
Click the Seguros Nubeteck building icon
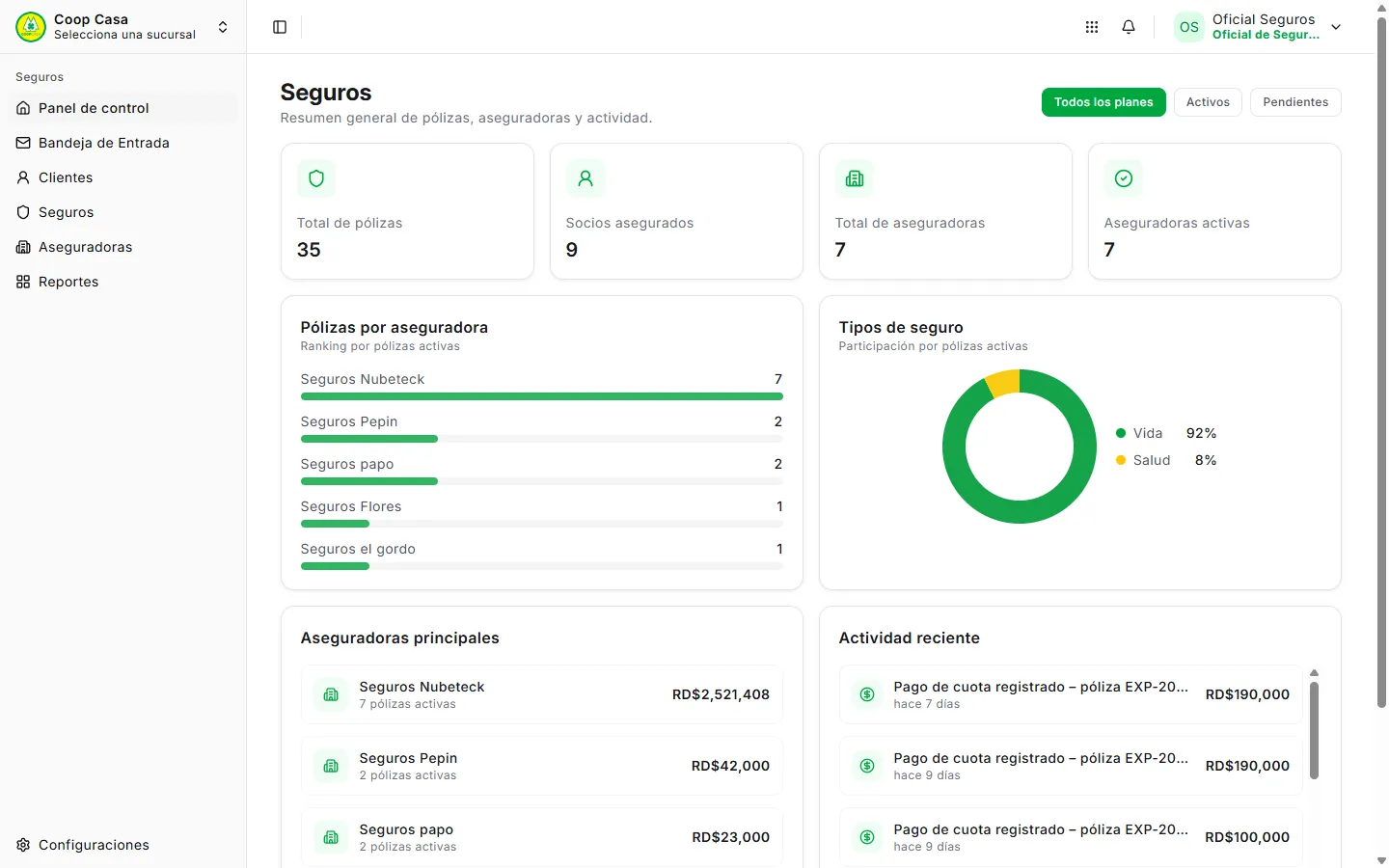pyautogui.click(x=331, y=694)
